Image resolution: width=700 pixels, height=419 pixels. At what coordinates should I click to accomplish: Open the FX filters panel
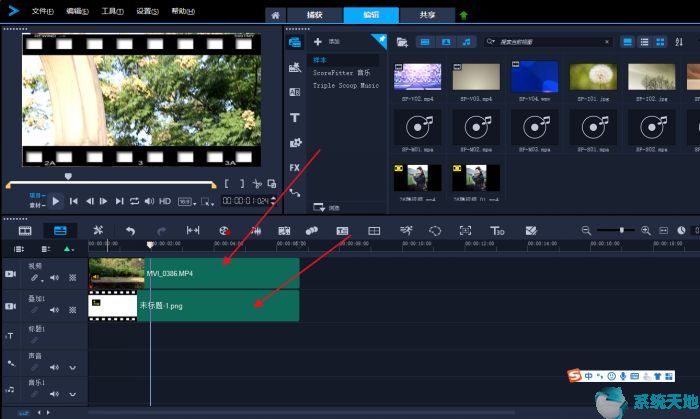tap(295, 168)
